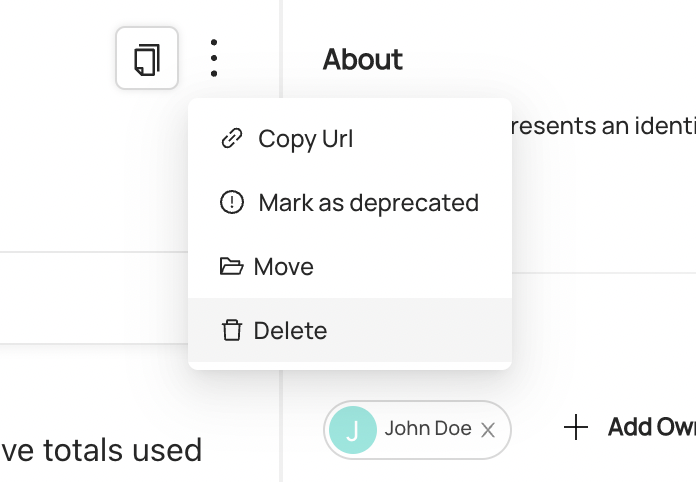This screenshot has height=482, width=696.
Task: Open the three-dot more options menu
Action: (x=214, y=59)
